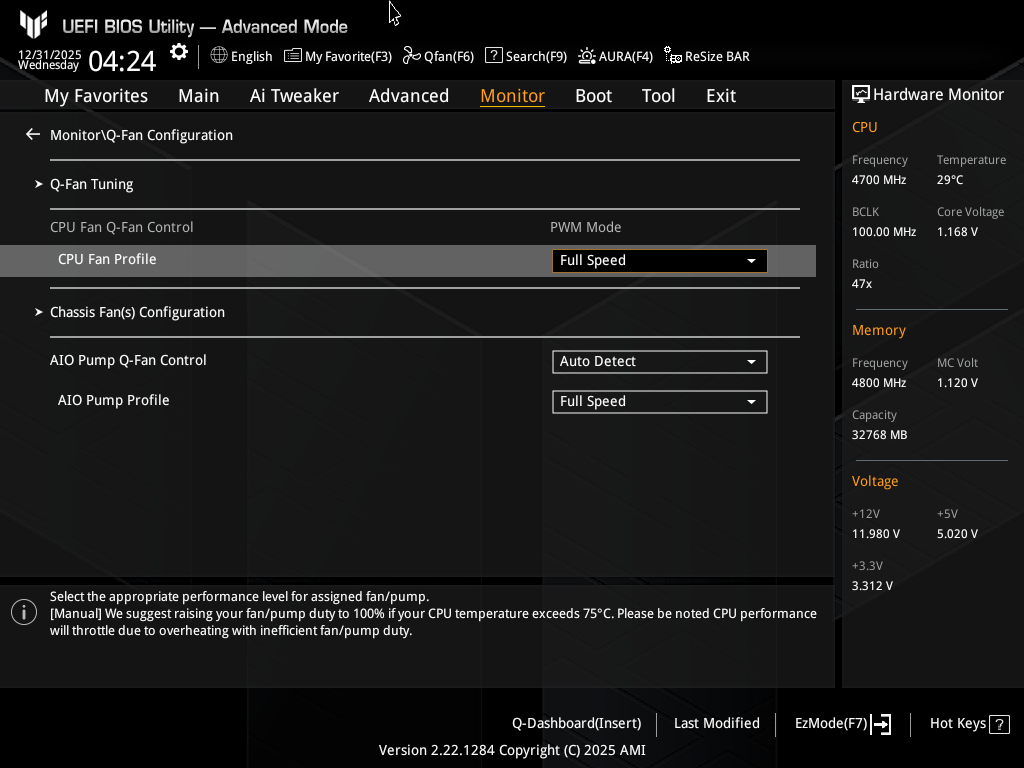This screenshot has width=1024, height=768.
Task: Open the CPU Fan Profile dropdown
Action: pos(659,261)
